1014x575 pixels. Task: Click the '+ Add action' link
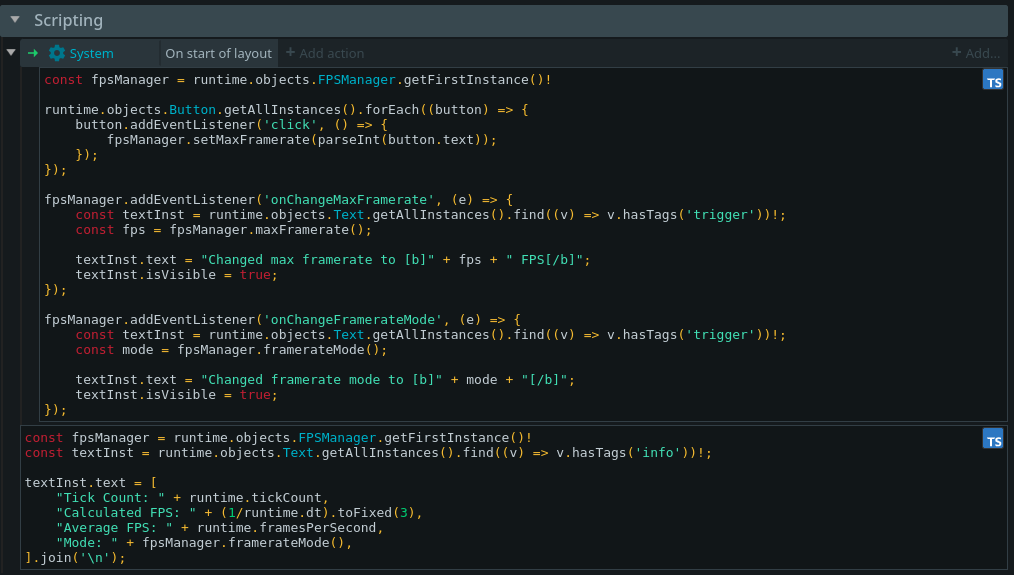tap(325, 53)
